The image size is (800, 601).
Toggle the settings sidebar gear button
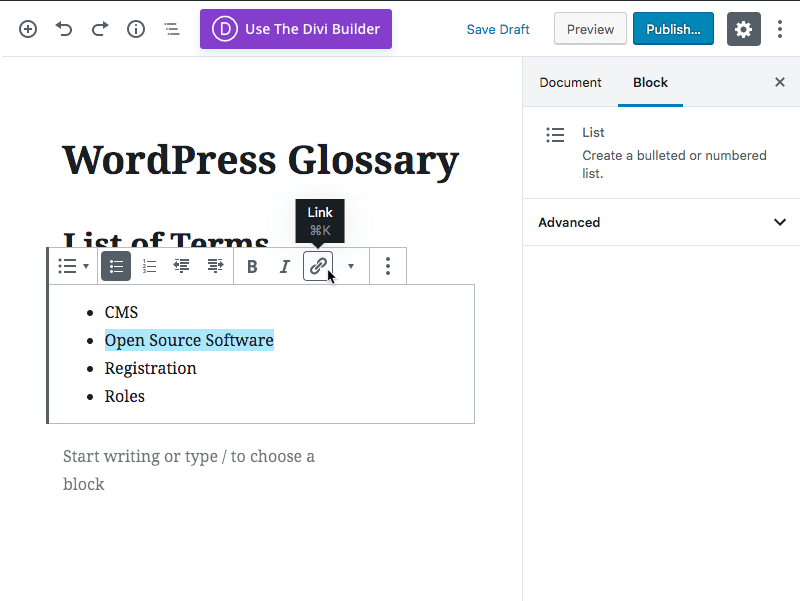tap(743, 29)
